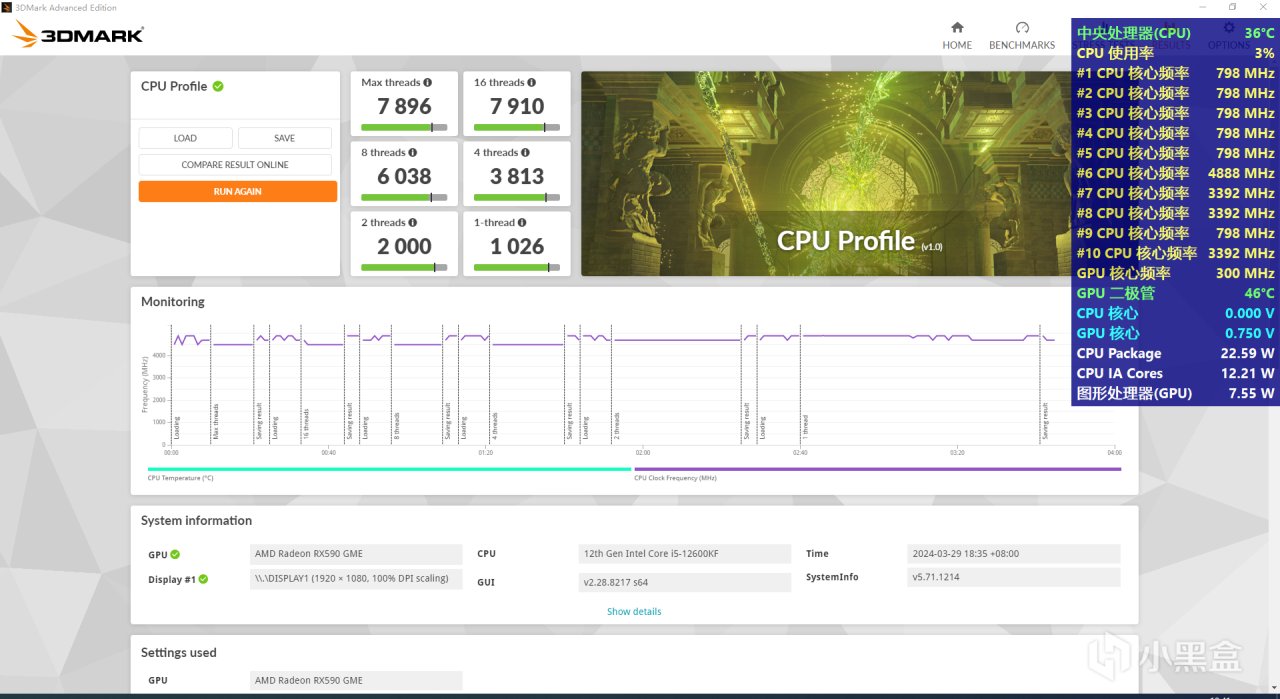Click the green check beside GPU label
This screenshot has height=699, width=1280.
(x=175, y=554)
